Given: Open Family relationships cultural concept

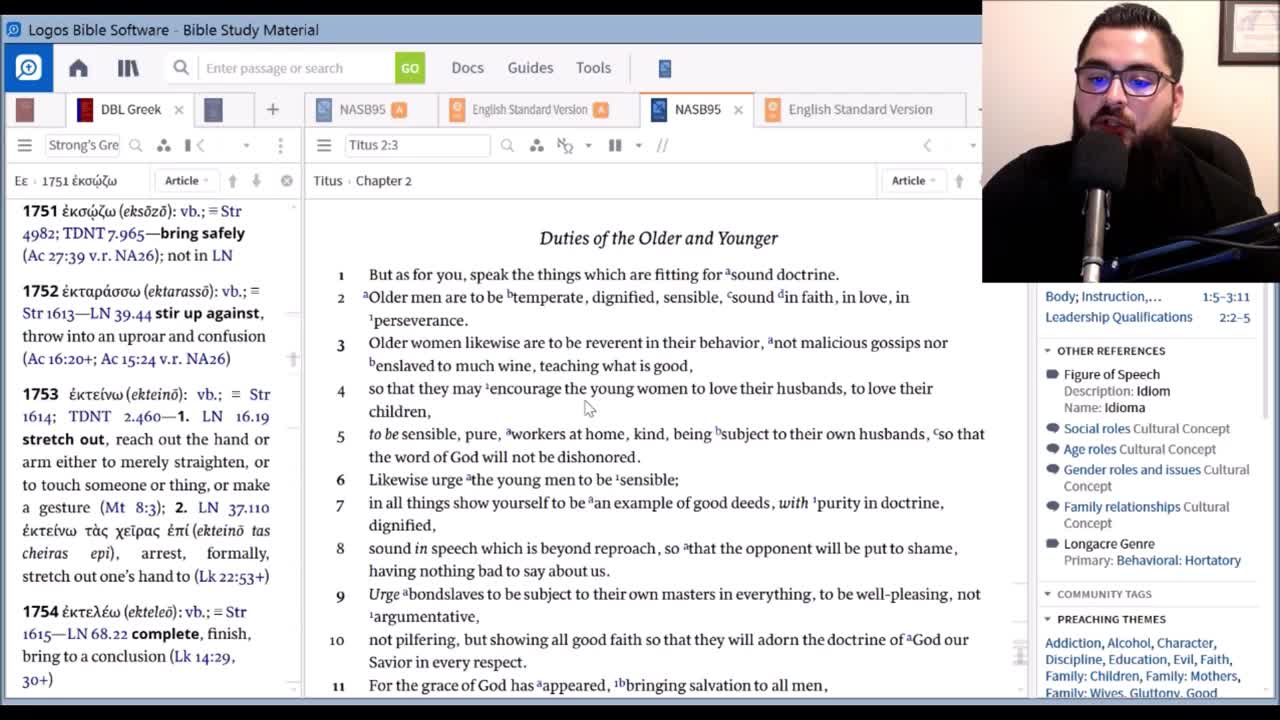Looking at the screenshot, I should 1122,507.
